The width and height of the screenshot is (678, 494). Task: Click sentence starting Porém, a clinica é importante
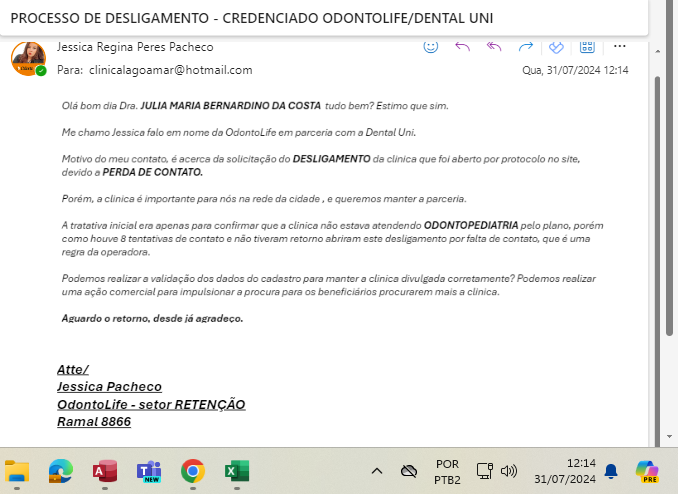264,199
